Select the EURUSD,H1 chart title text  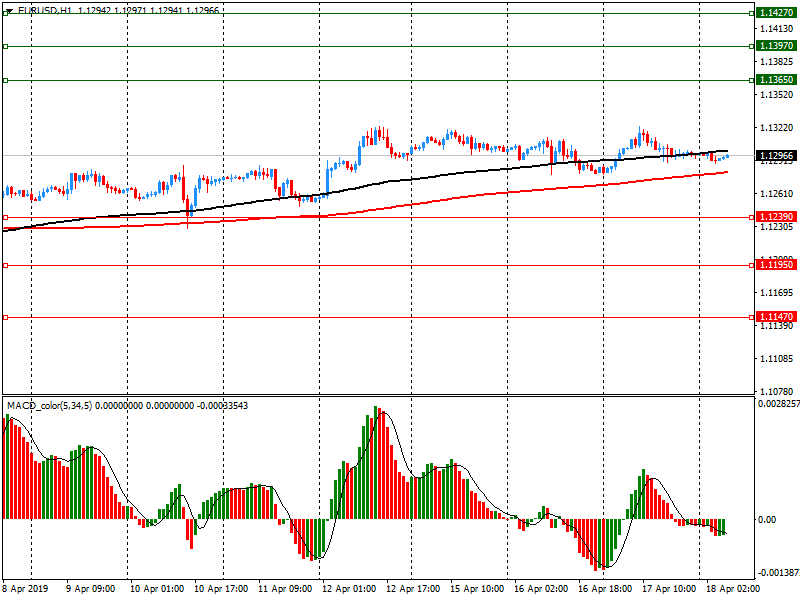tap(44, 10)
